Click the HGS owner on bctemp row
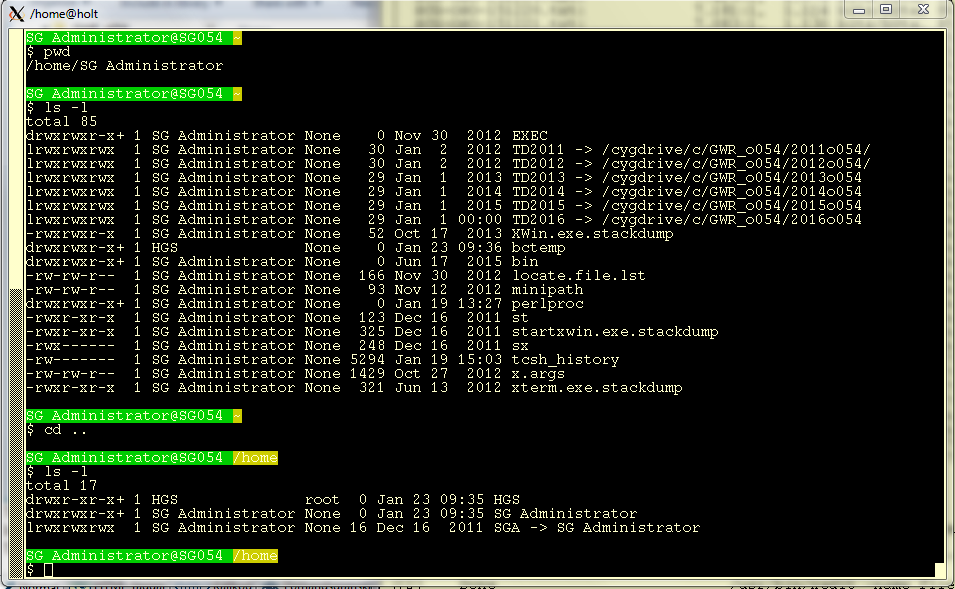Viewport: 955px width, 589px height. click(x=164, y=247)
